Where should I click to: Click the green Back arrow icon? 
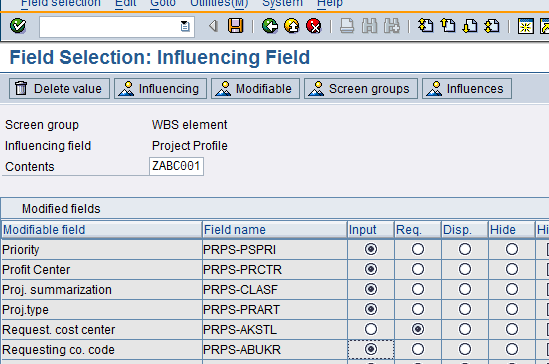[x=270, y=26]
